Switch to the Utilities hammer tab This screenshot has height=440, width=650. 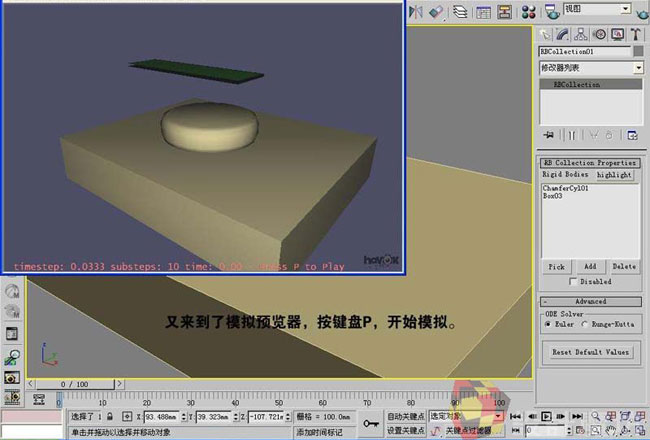635,35
